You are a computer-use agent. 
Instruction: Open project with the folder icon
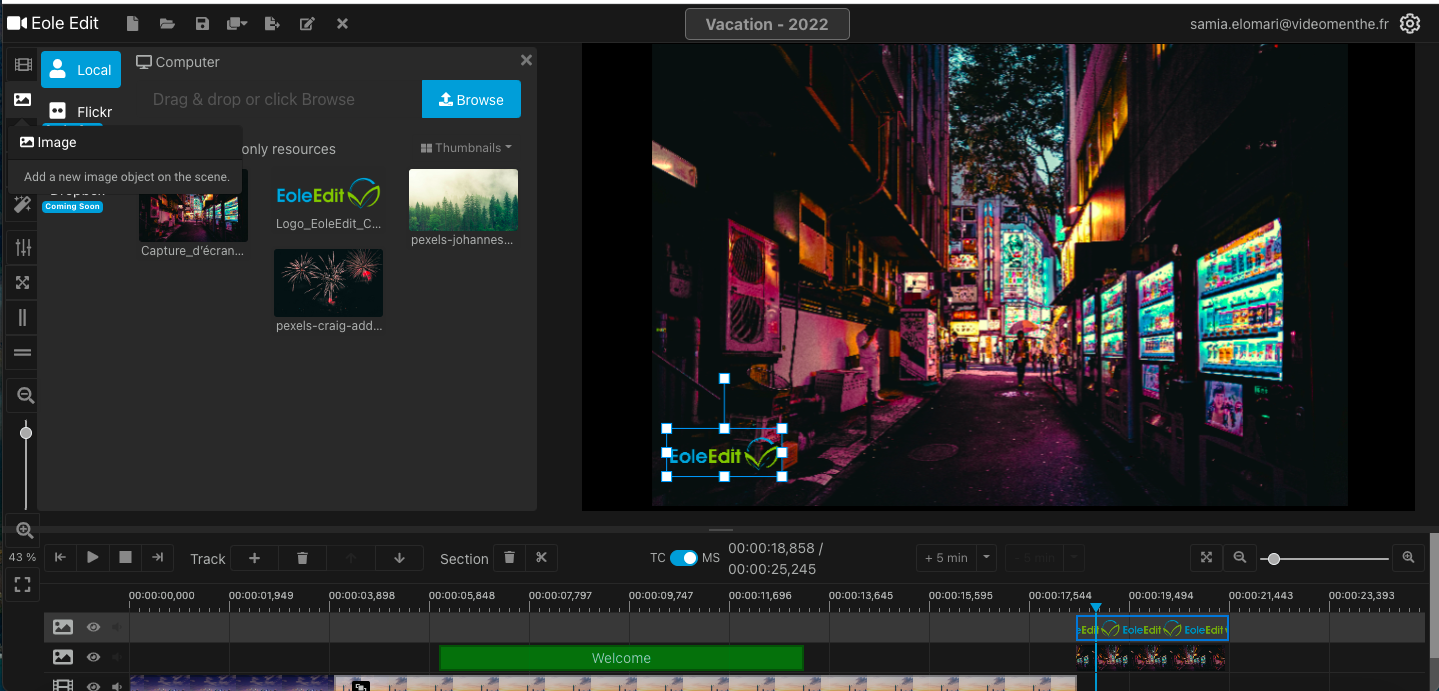pyautogui.click(x=167, y=24)
